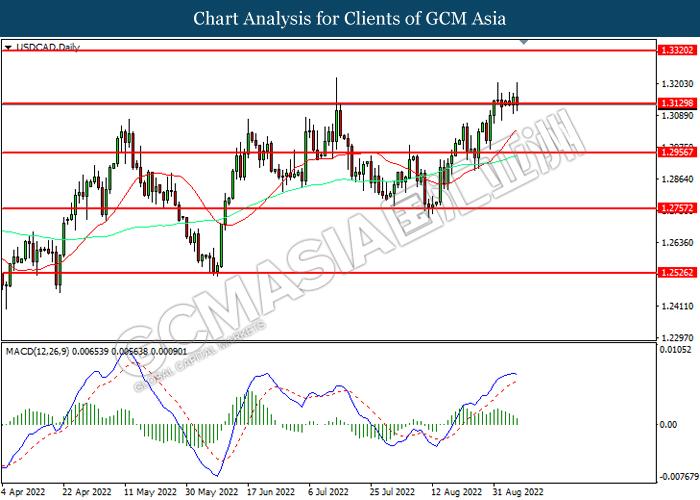
Task: Select the 1.33202 resistance price label
Action: click(x=676, y=50)
